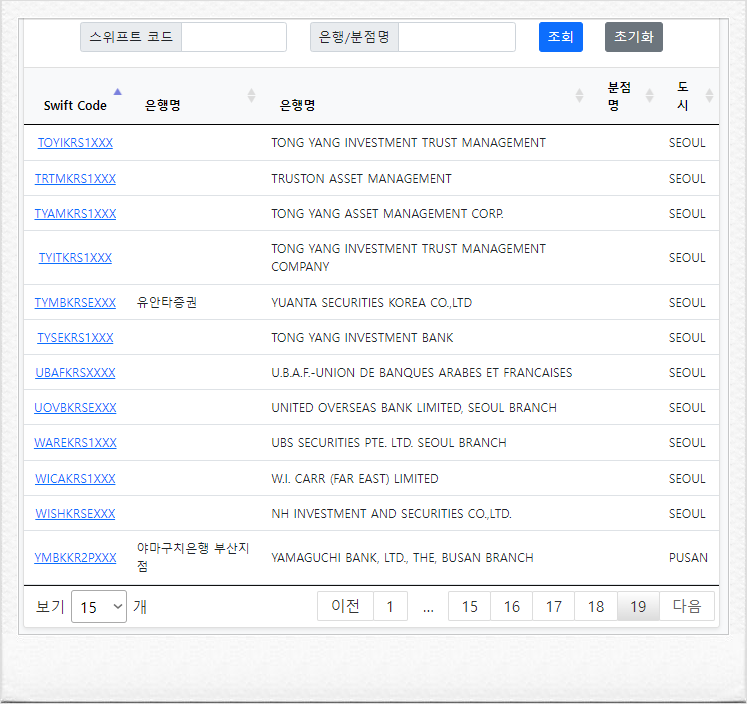Viewport: 747px width, 704px height.
Task: Go to page 16
Action: (511, 606)
